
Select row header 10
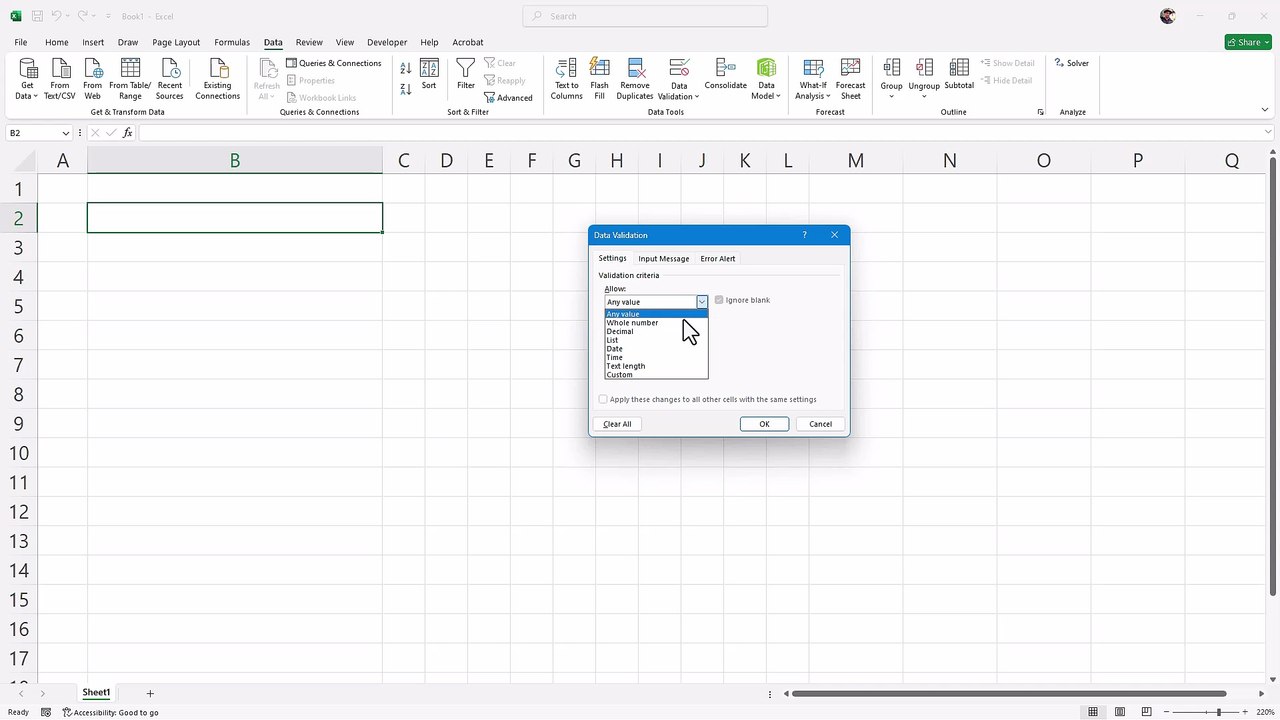pyautogui.click(x=18, y=453)
